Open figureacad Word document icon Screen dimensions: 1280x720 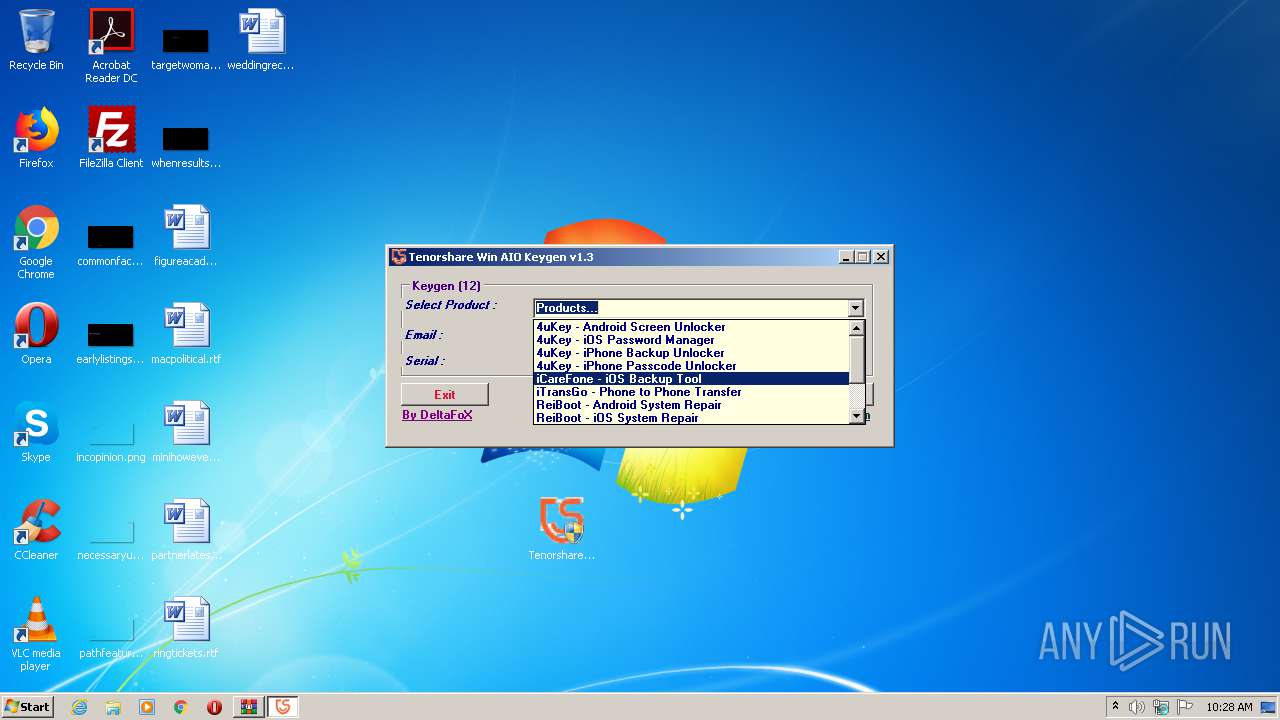[x=186, y=236]
